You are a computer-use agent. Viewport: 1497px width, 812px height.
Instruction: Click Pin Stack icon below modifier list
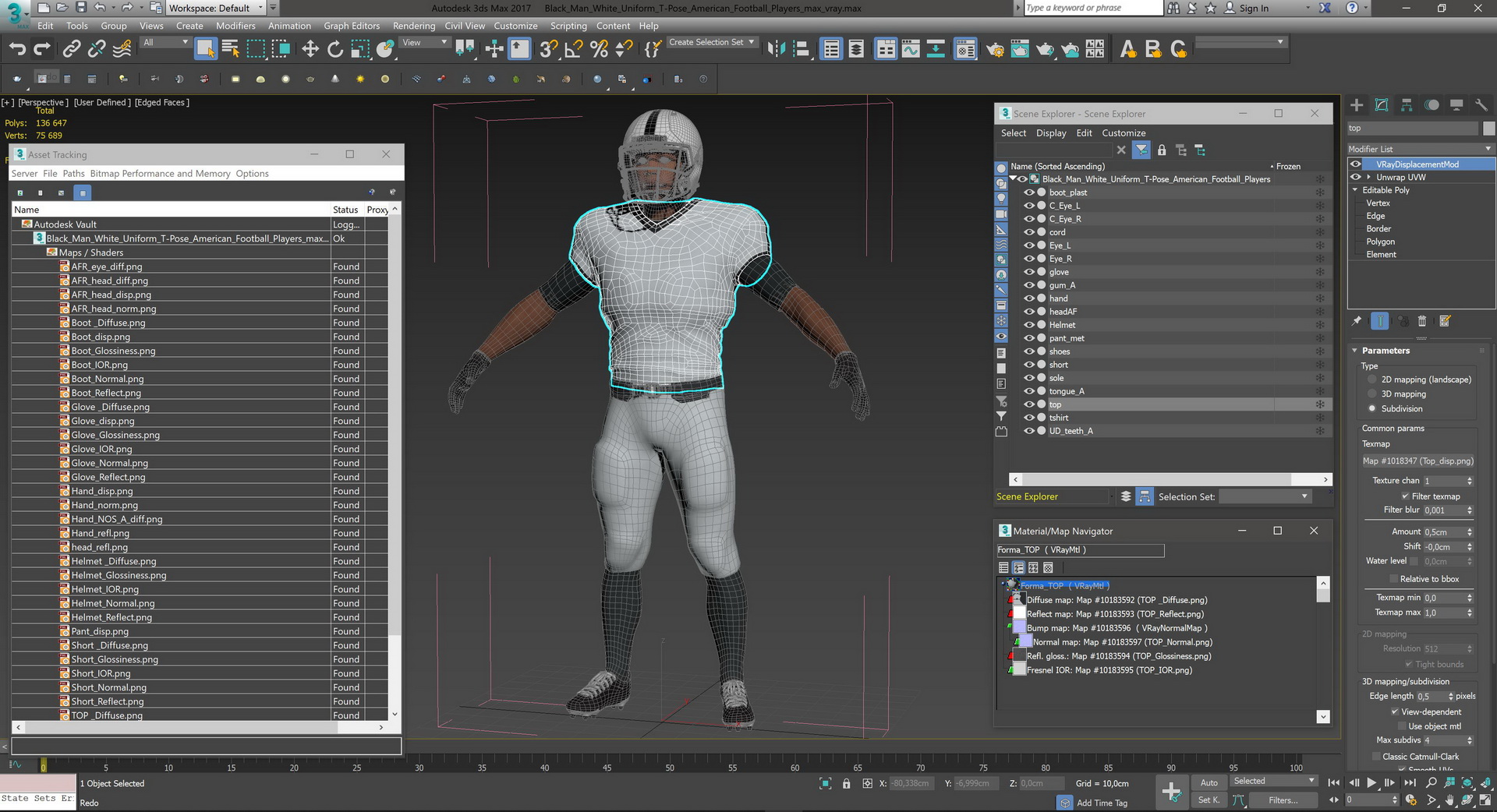click(1357, 321)
